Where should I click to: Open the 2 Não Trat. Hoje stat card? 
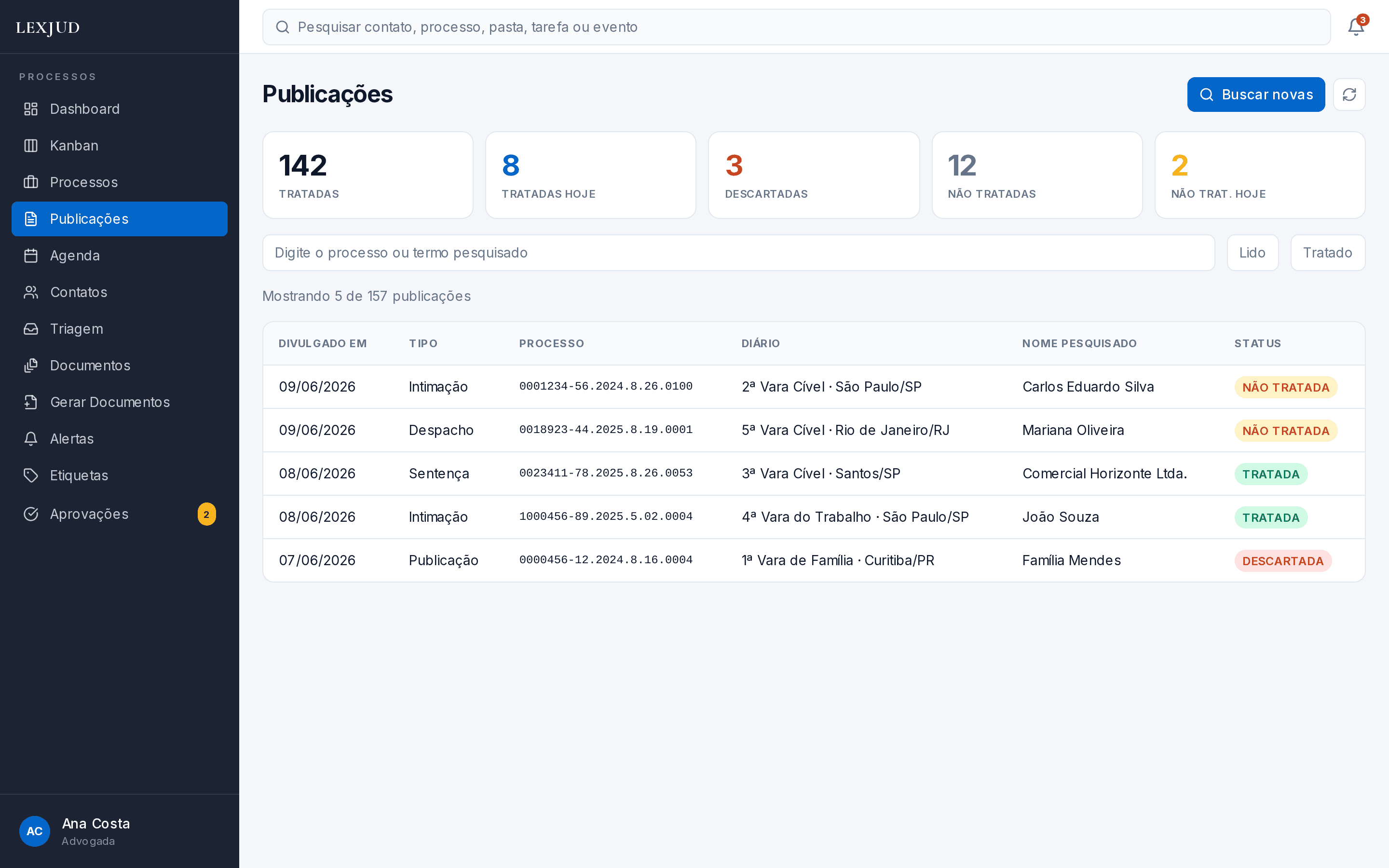[x=1260, y=175]
